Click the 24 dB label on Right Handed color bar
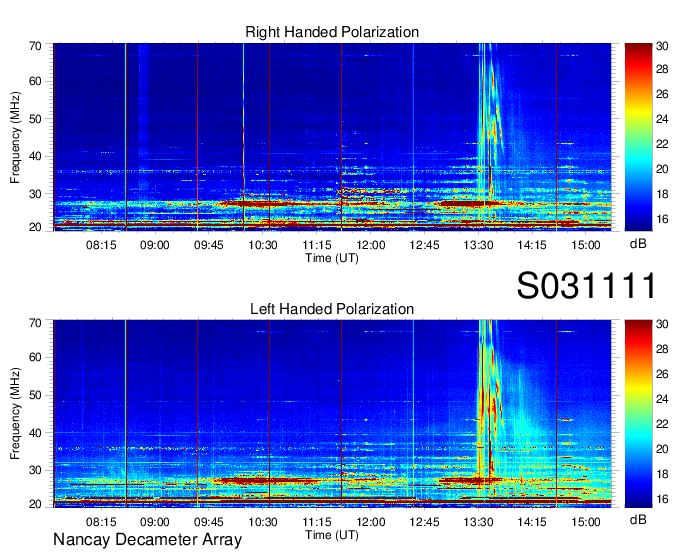The image size is (680, 552). pyautogui.click(x=662, y=119)
